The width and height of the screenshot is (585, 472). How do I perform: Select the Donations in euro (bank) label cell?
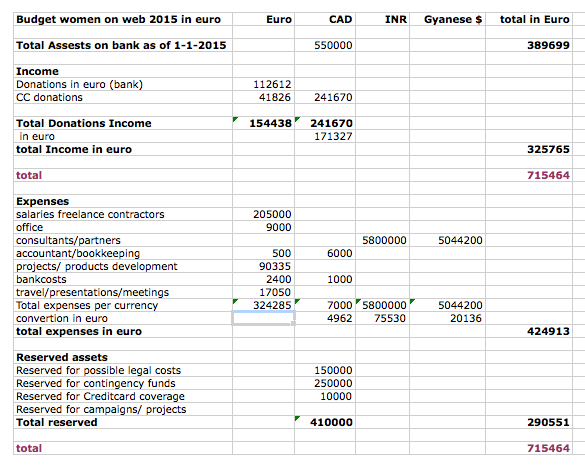(123, 84)
